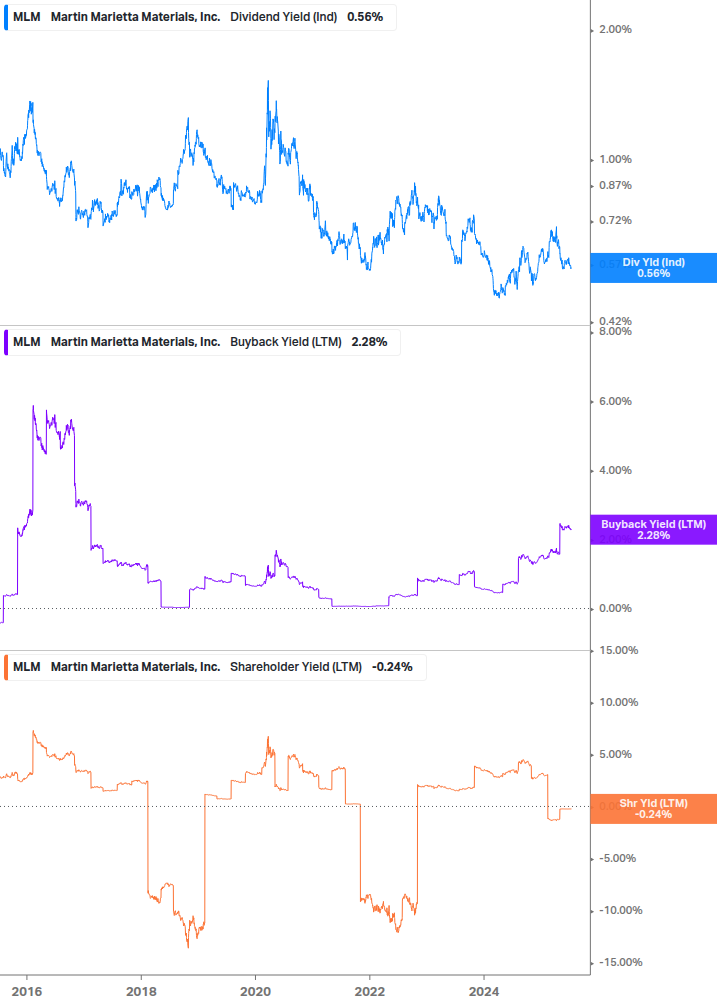Click the 6.00% tick of the buyback pane
Viewport: 717px width, 1005px height.
(615, 401)
